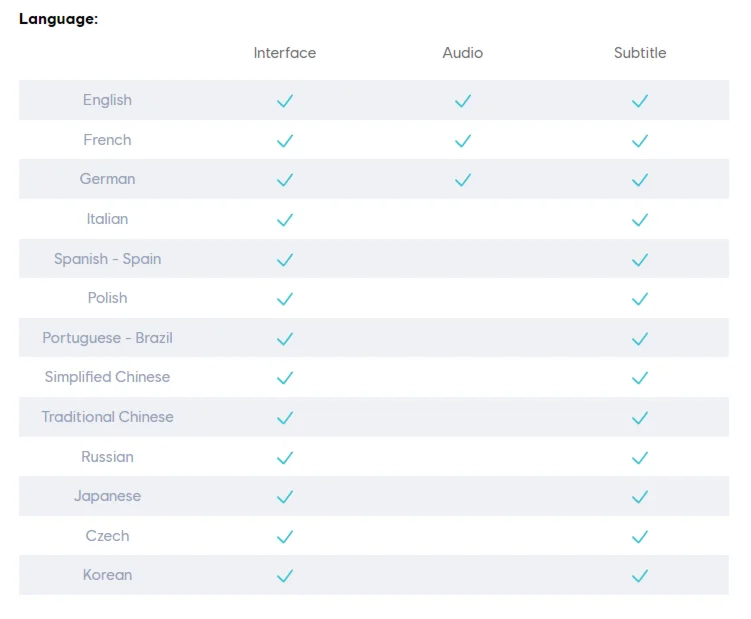Click the English Interface checkmark
Screen dimensions: 751x619
(285, 101)
